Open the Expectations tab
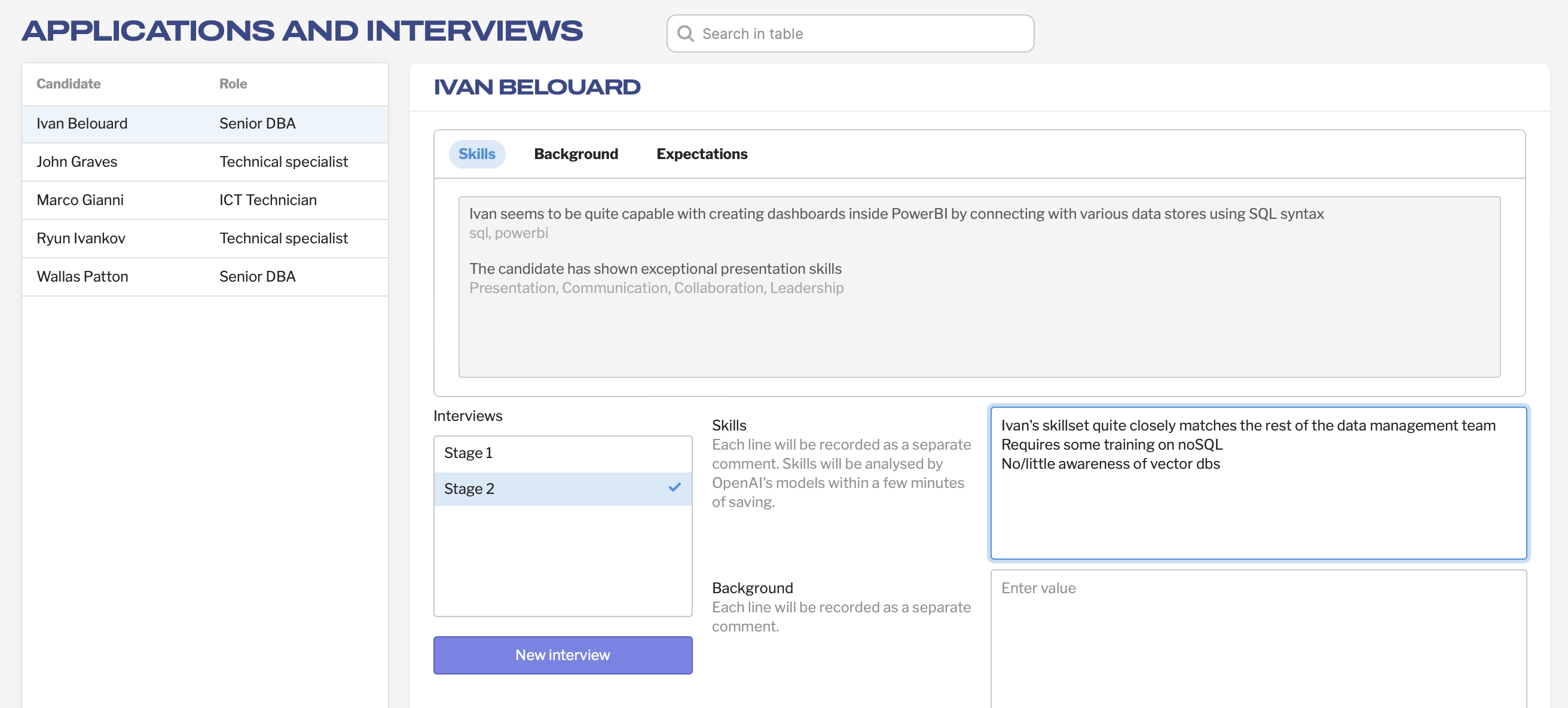Screen dimensions: 1568x708 click(x=701, y=154)
